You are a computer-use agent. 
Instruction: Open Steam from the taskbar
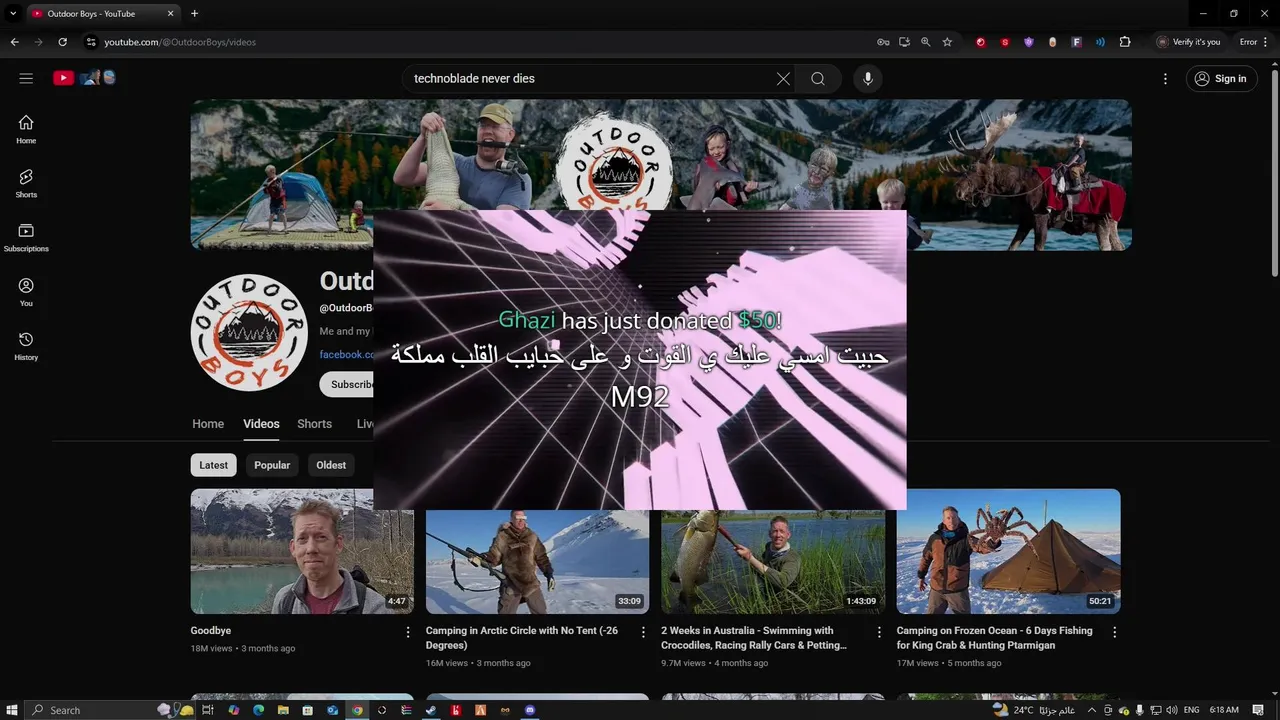pyautogui.click(x=431, y=710)
